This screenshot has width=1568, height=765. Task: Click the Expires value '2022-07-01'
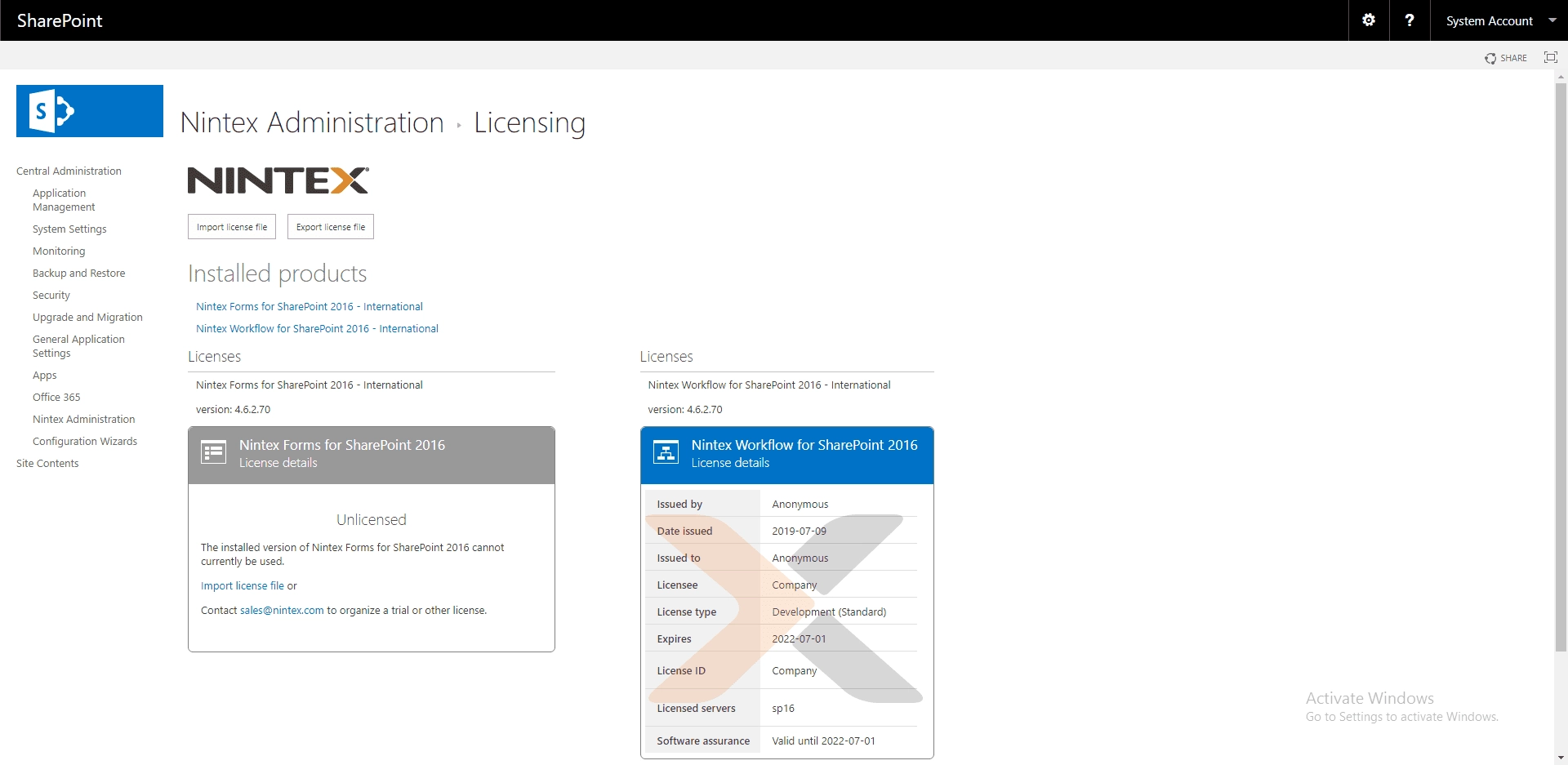(x=799, y=638)
